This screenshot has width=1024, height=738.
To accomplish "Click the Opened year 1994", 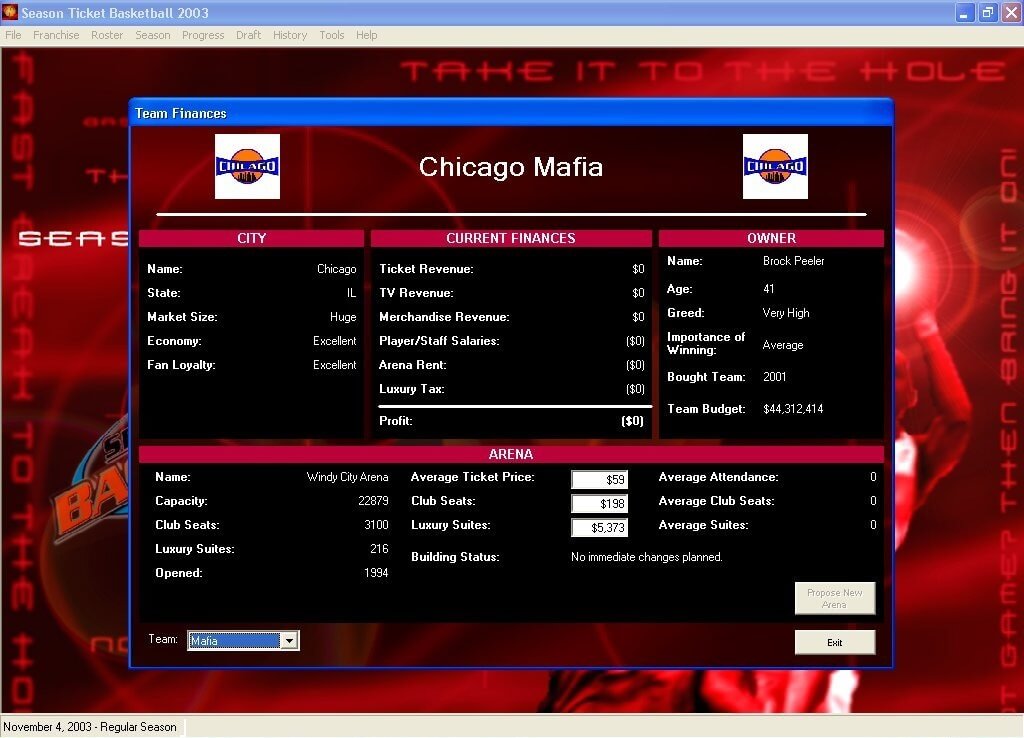I will 376,573.
